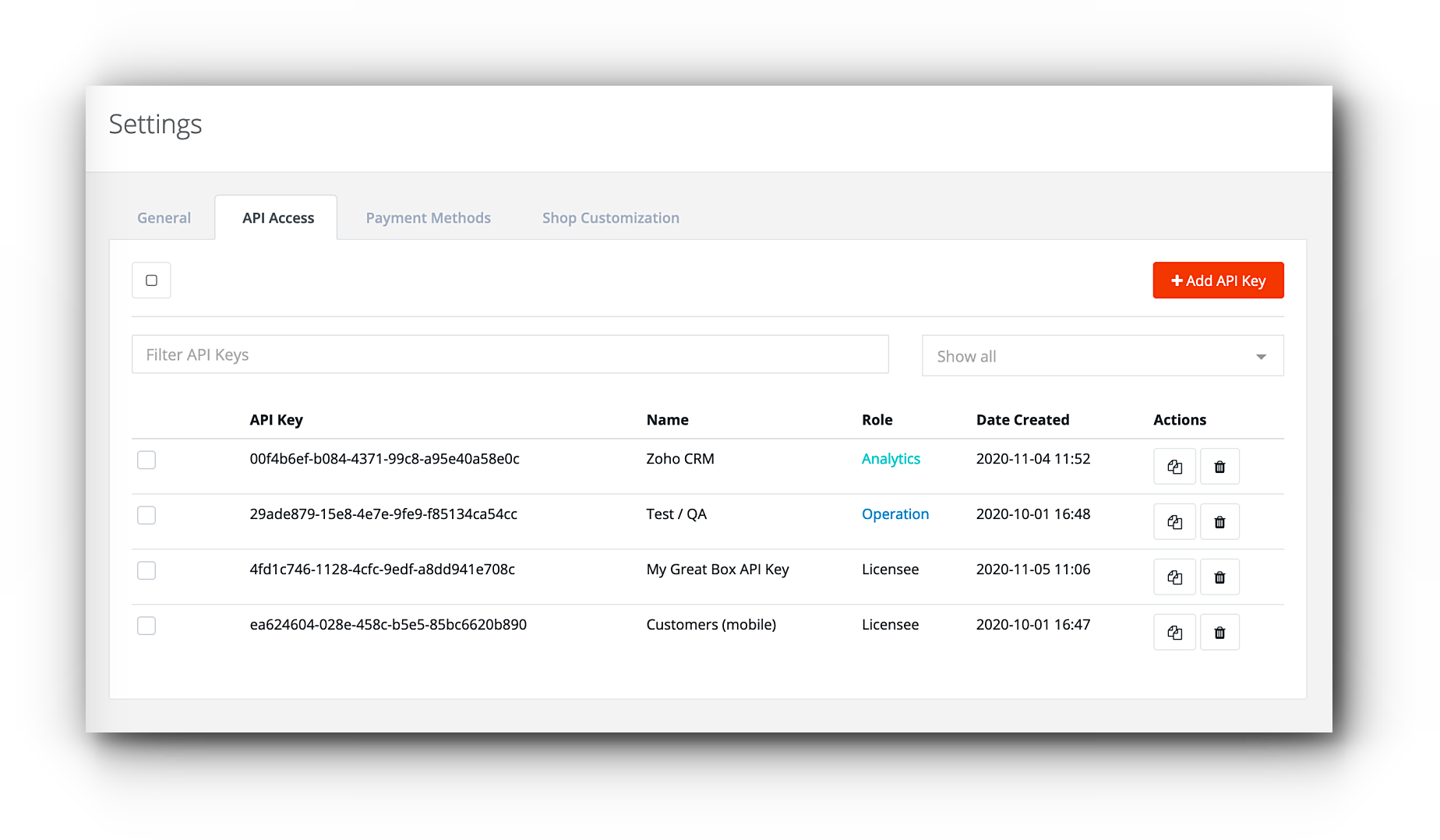Delete the Customers (mobile) API key
This screenshot has height=840, width=1440.
pos(1219,633)
